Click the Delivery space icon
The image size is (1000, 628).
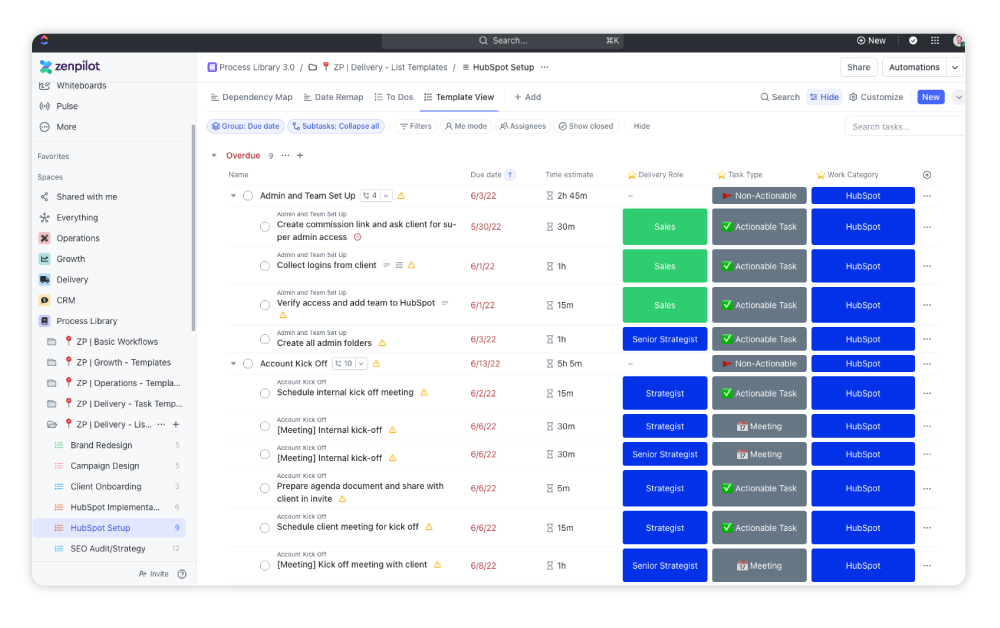(x=45, y=280)
